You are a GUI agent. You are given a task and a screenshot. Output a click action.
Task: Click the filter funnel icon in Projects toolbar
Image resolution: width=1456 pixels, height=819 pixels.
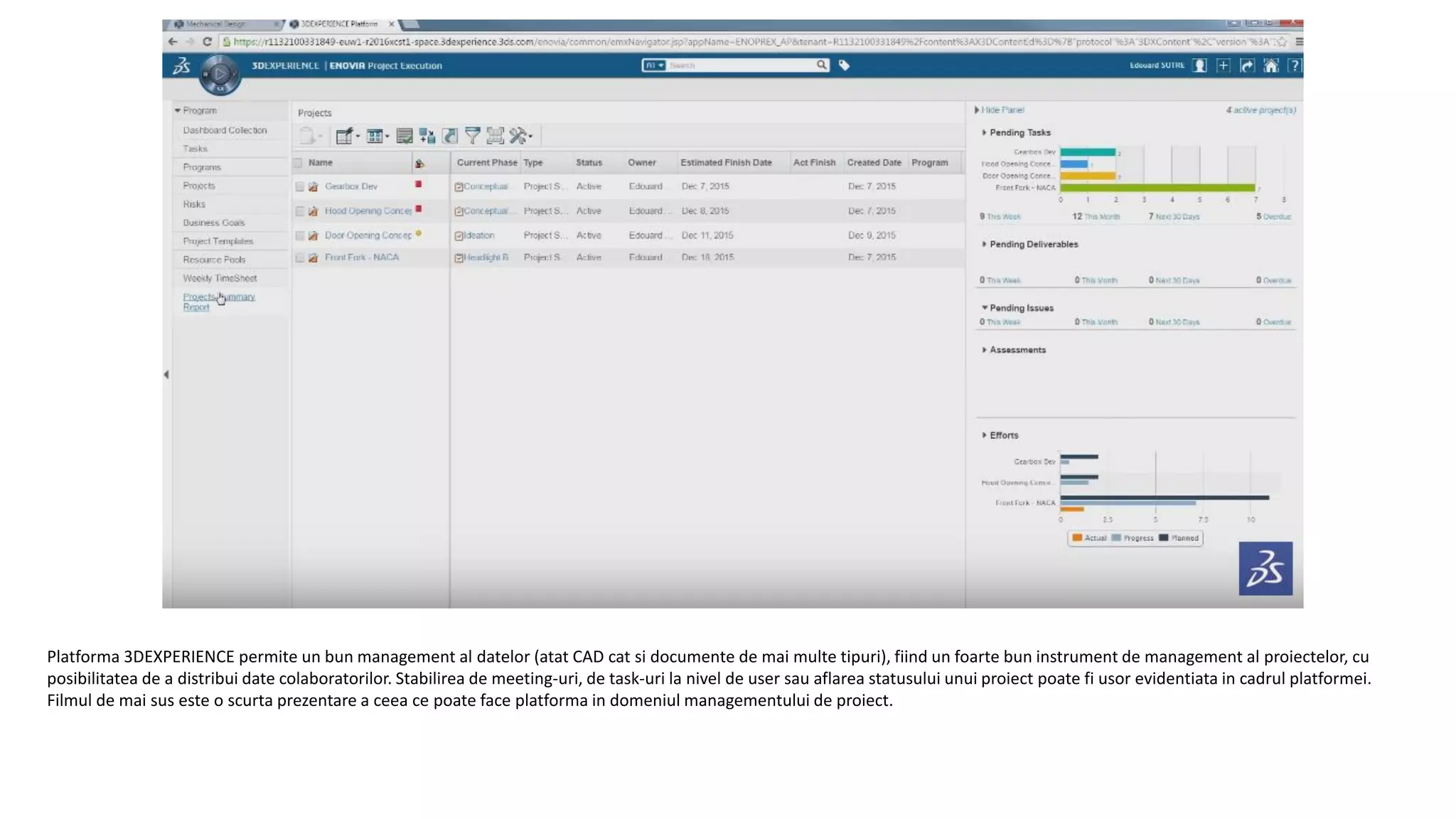472,135
